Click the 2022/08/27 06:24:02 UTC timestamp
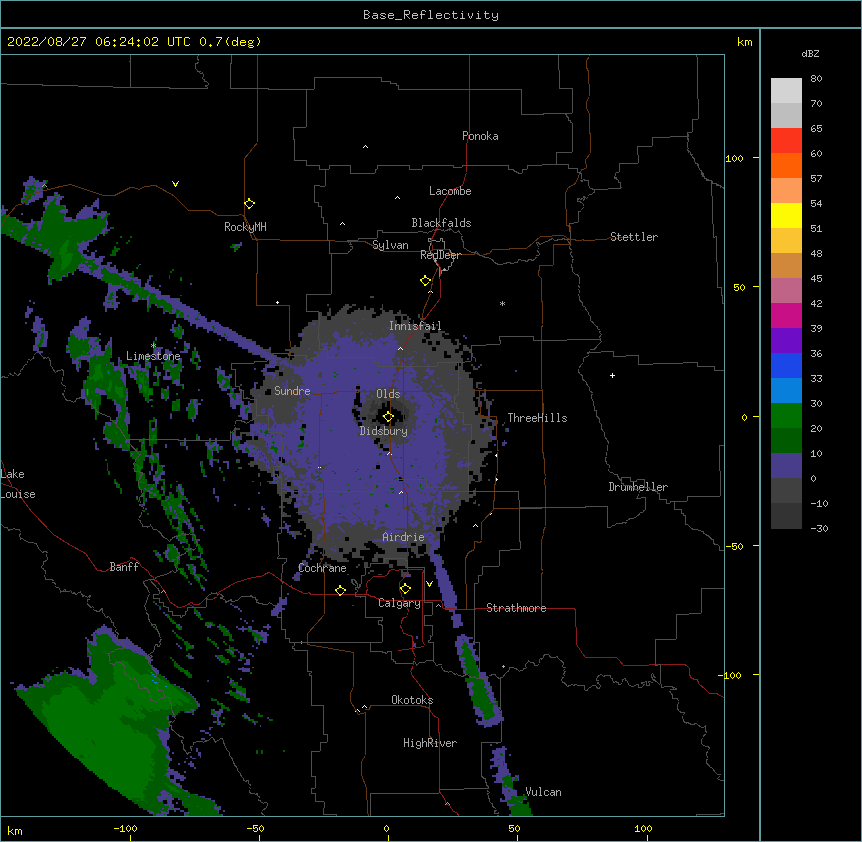This screenshot has height=842, width=862. point(134,42)
